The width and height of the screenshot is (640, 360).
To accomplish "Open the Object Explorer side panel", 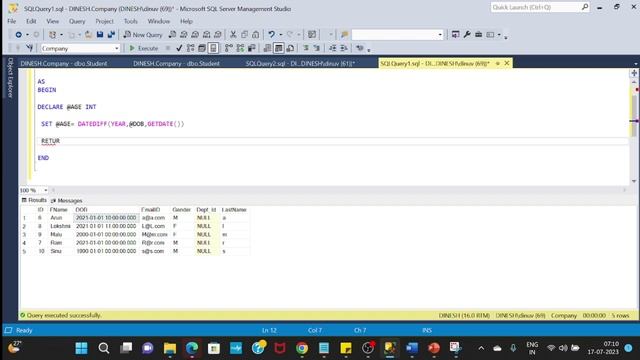I will click(x=10, y=78).
